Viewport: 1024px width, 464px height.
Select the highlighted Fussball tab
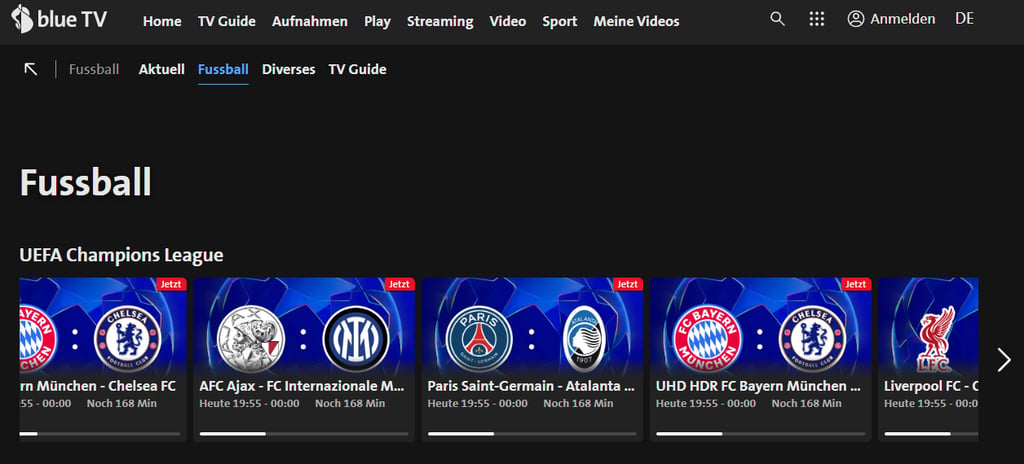[x=223, y=69]
